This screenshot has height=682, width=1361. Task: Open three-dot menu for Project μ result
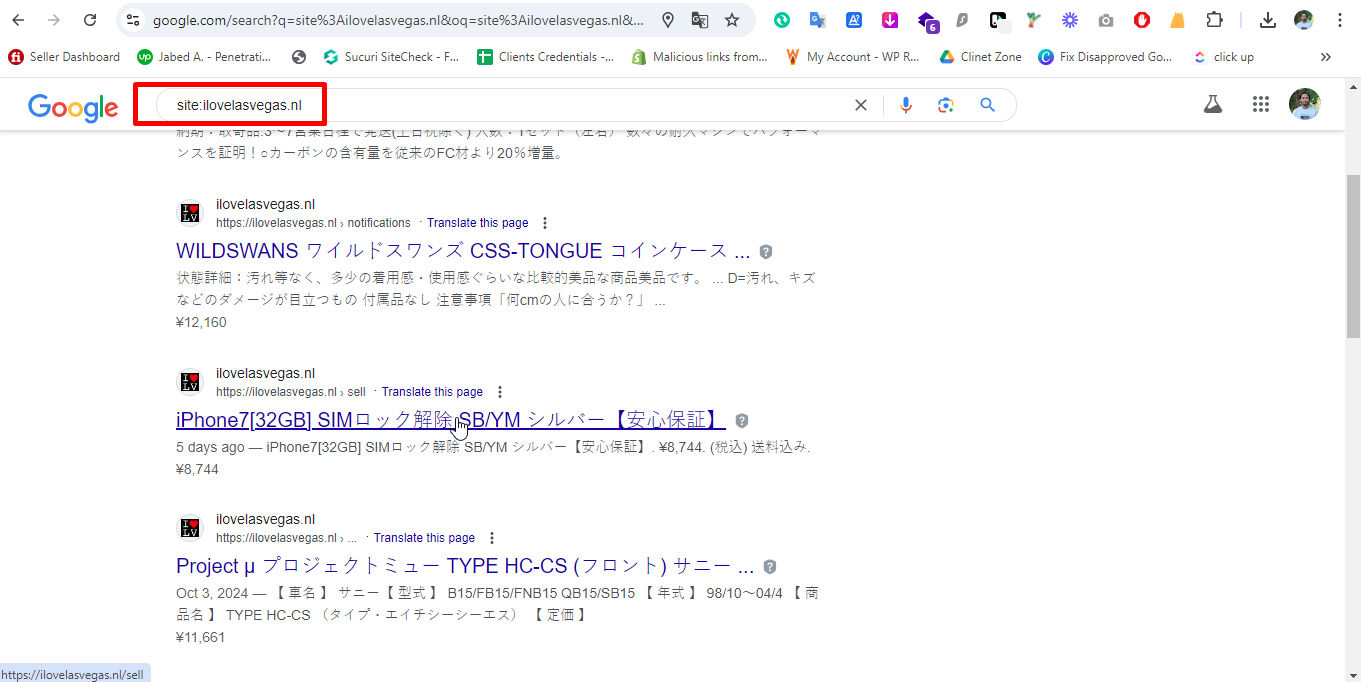(492, 538)
